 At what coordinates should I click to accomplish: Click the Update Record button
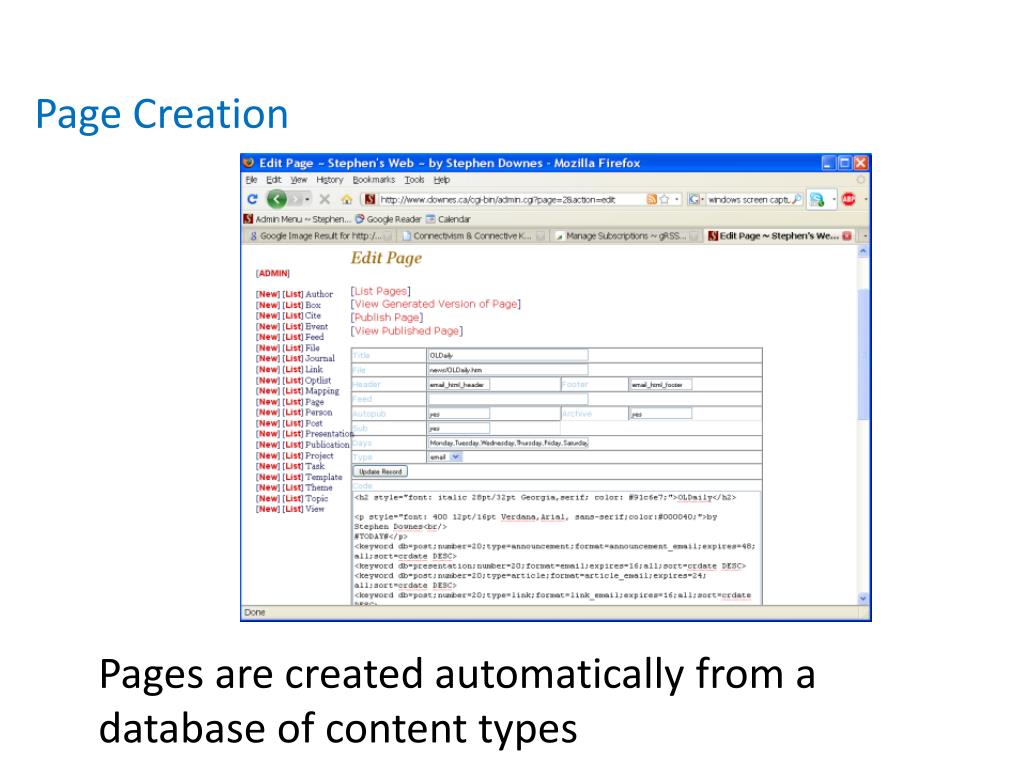coord(380,472)
